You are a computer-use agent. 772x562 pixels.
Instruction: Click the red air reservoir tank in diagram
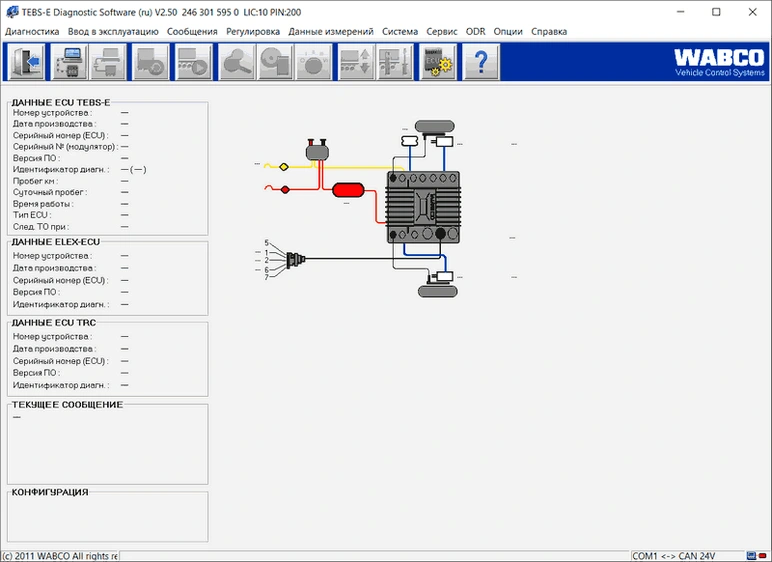(x=348, y=190)
